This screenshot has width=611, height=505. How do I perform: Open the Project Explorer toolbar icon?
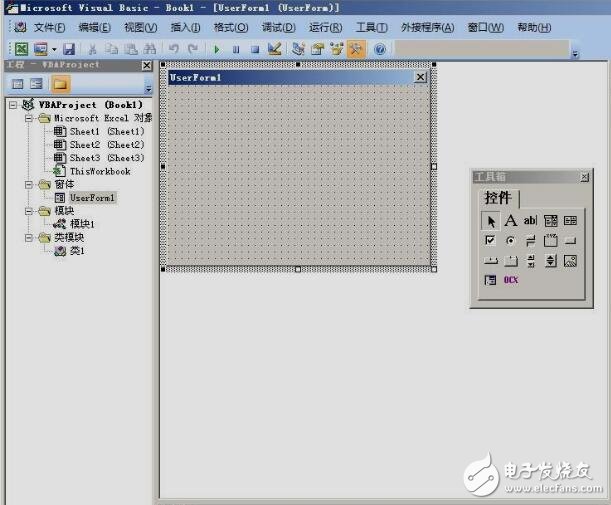(298, 49)
